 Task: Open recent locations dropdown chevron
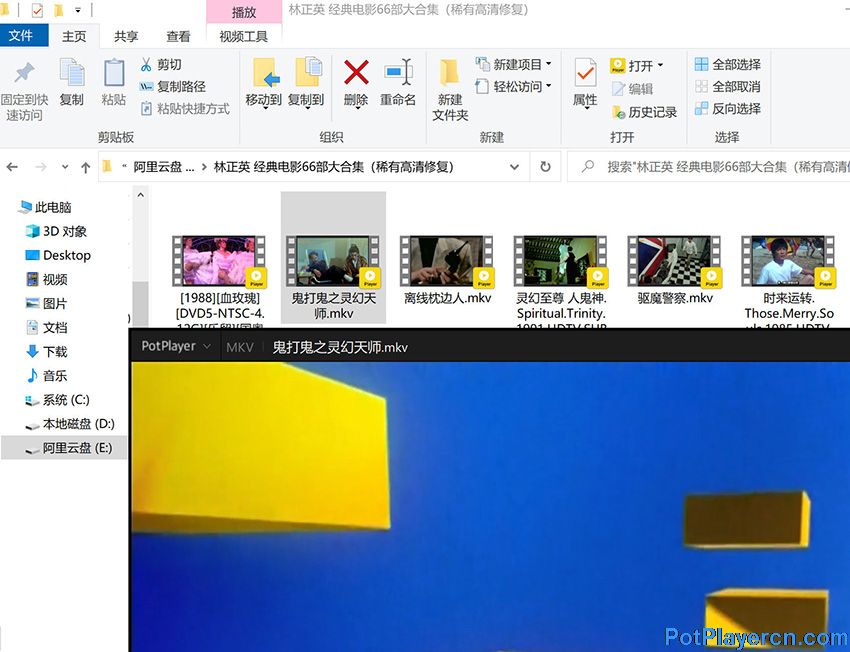click(65, 167)
